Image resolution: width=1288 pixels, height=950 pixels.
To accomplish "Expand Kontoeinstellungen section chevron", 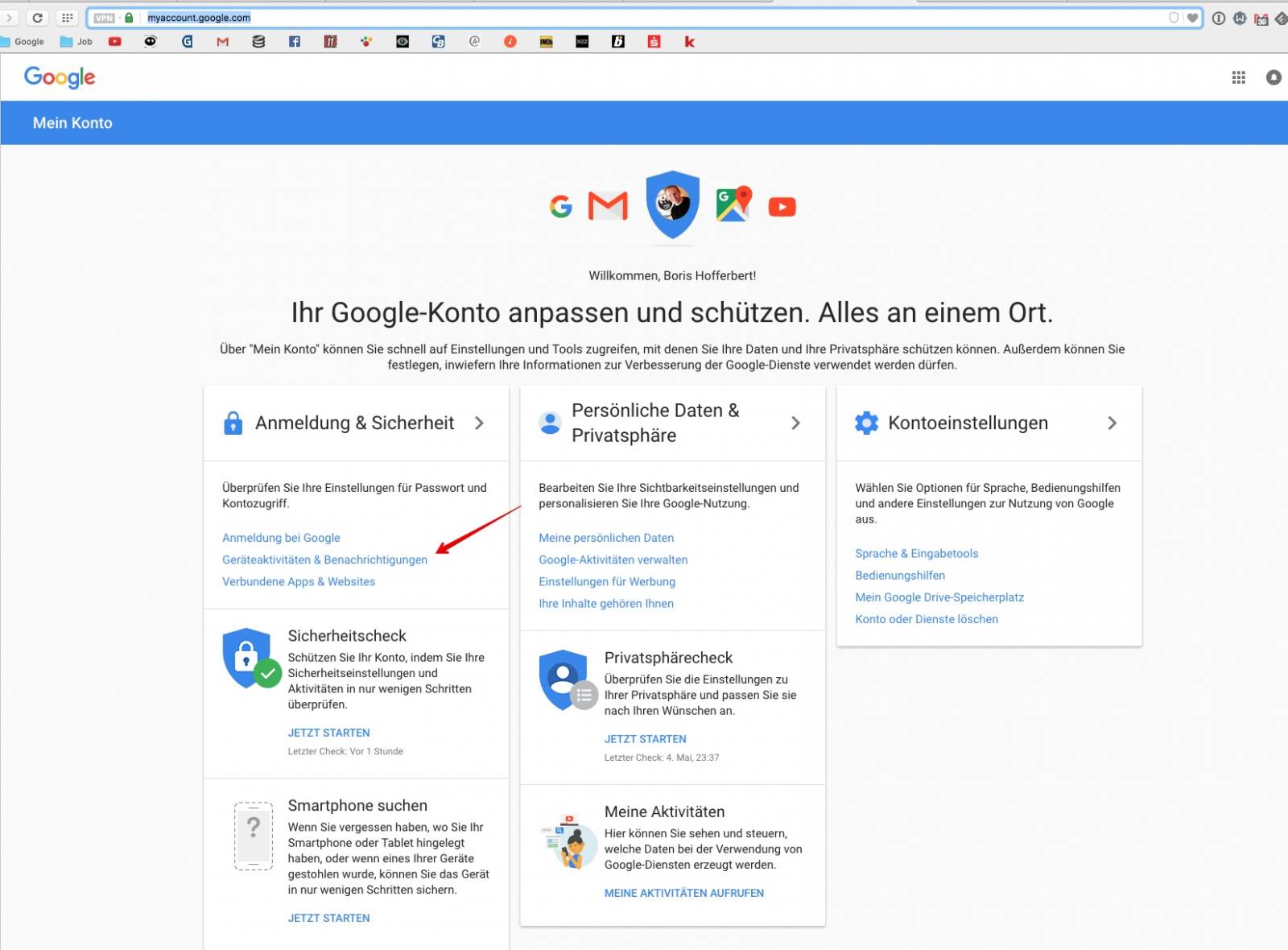I will click(x=1112, y=423).
